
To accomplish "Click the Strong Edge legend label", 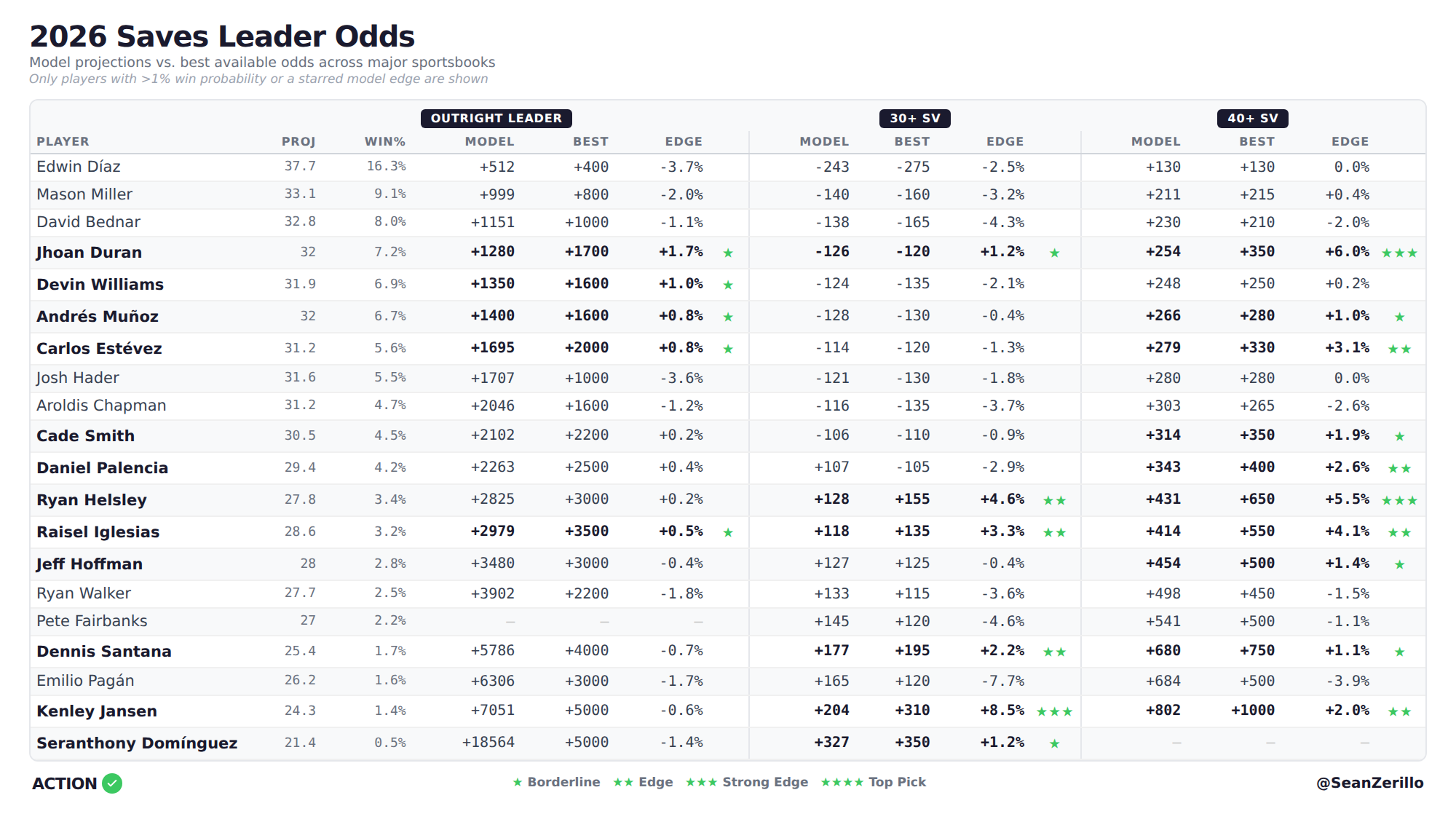I will pos(765,782).
